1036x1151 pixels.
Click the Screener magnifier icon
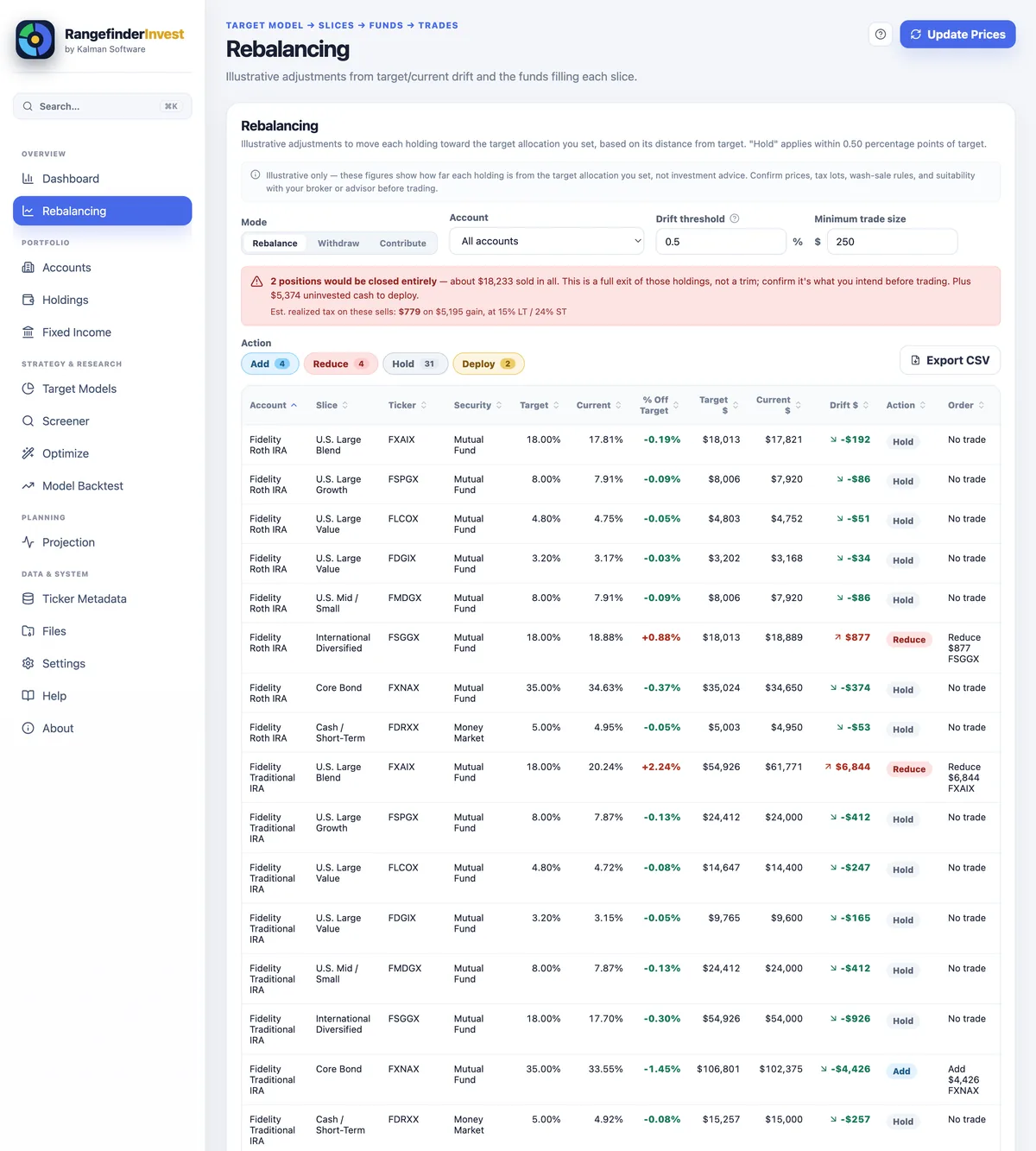[x=28, y=421]
